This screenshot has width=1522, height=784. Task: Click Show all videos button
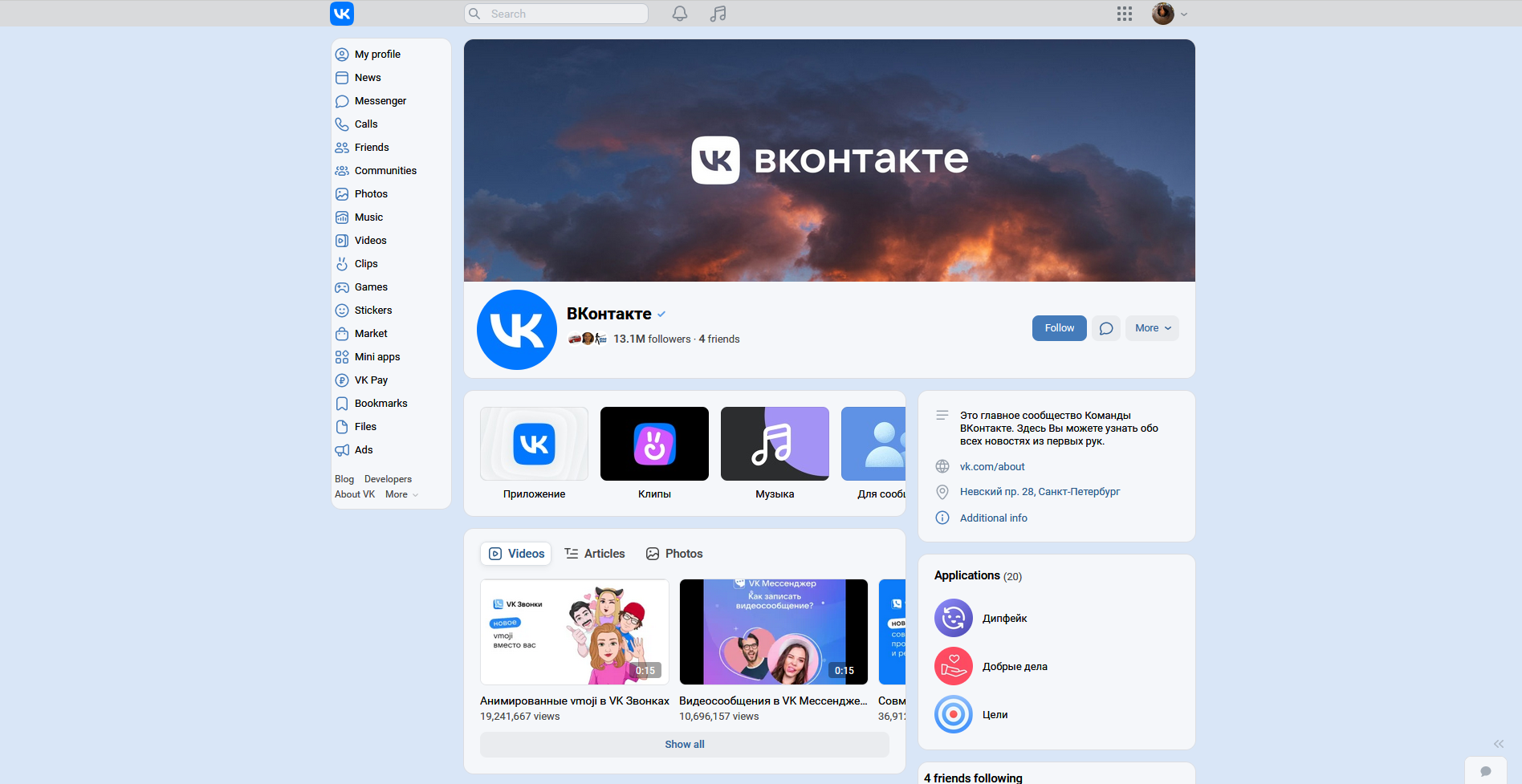(x=685, y=745)
